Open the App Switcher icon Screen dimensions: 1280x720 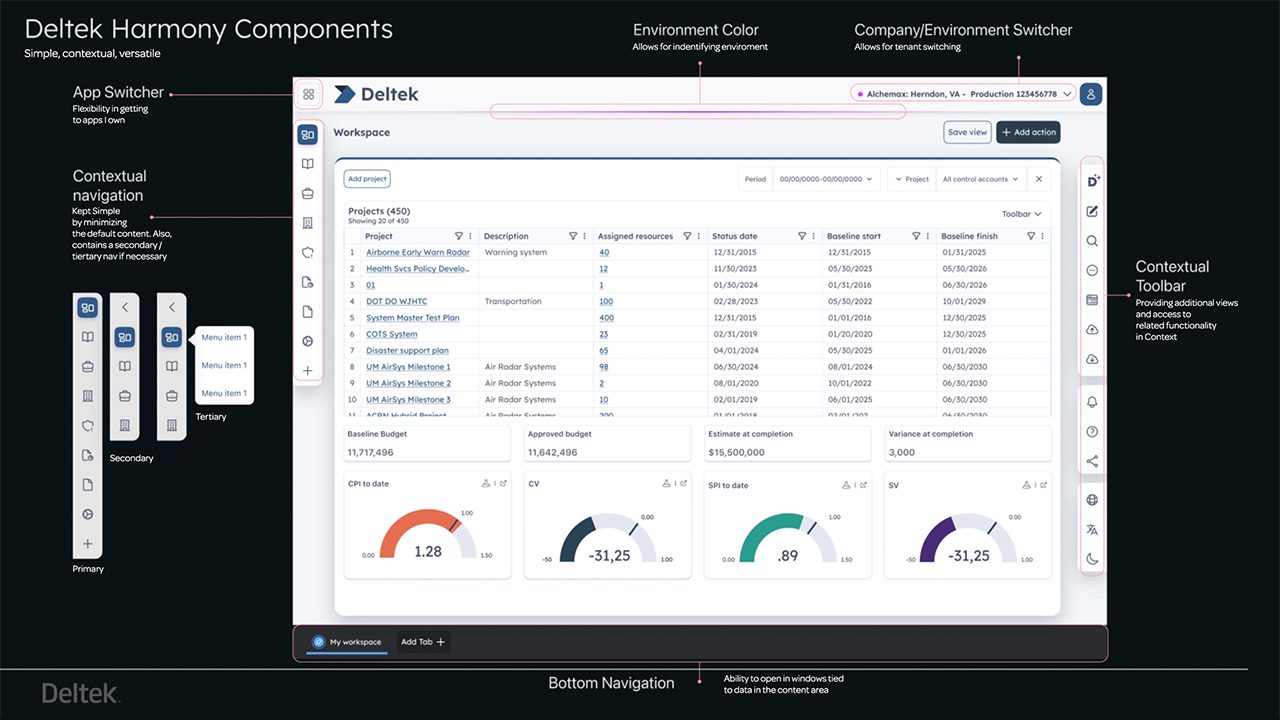[308, 93]
